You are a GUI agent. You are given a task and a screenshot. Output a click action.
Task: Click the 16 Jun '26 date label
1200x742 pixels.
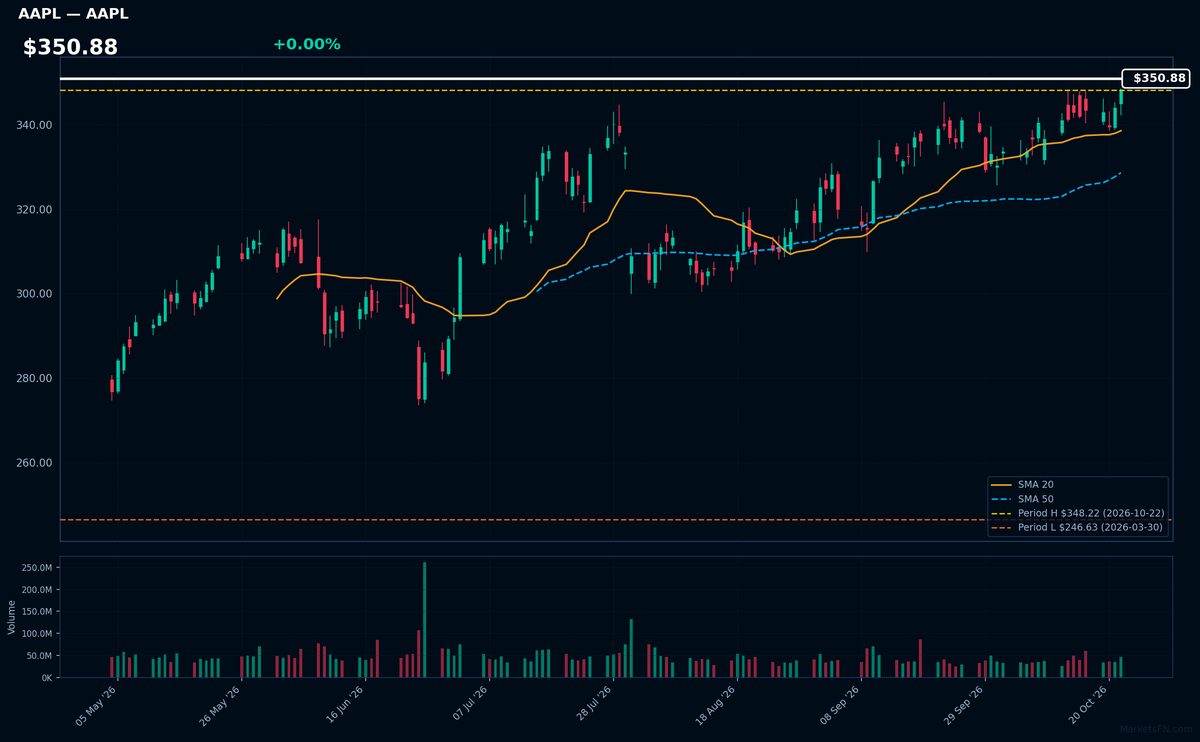click(x=344, y=705)
